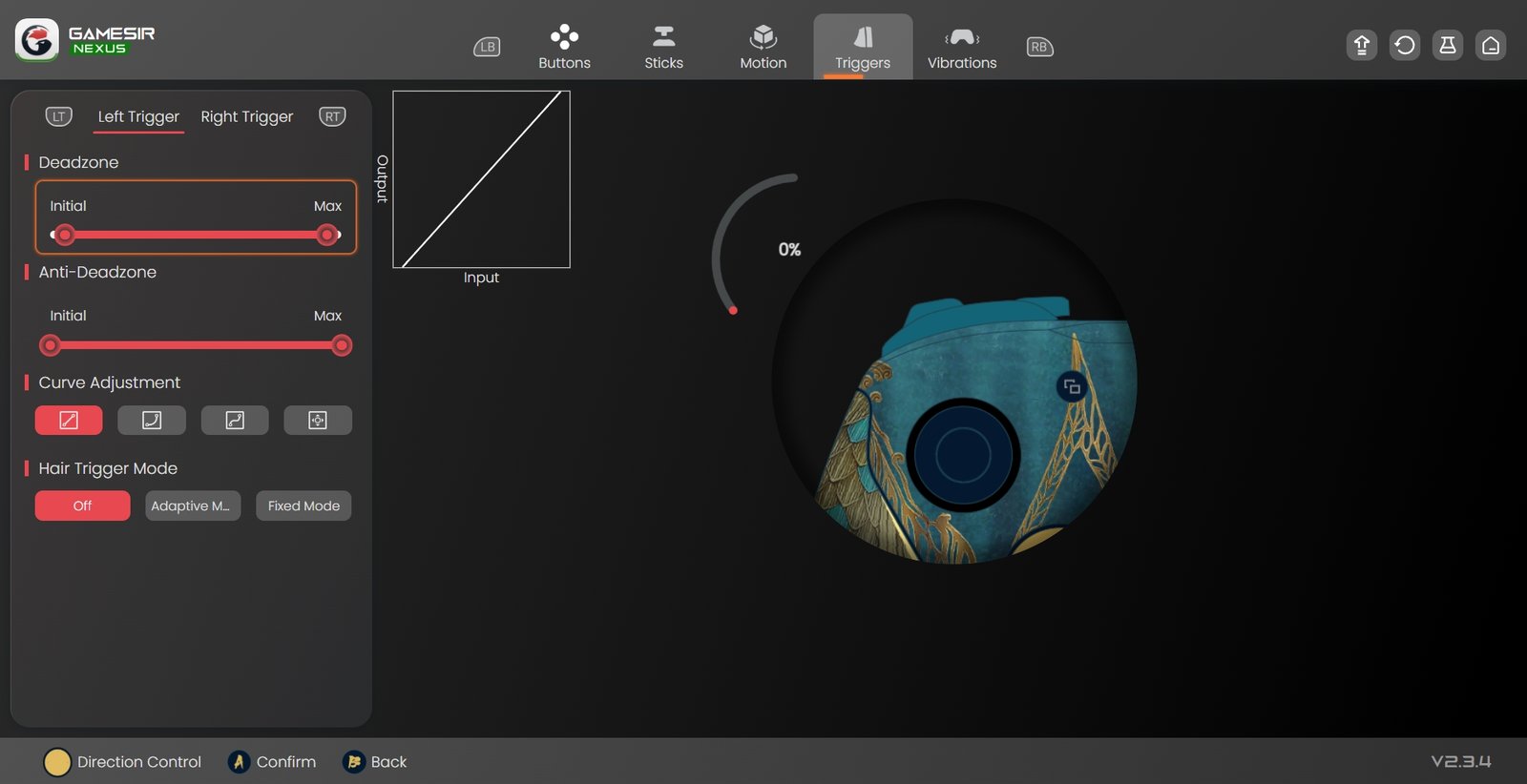Click the GameSir Nexus logo
This screenshot has height=784, width=1527.
coord(85,40)
